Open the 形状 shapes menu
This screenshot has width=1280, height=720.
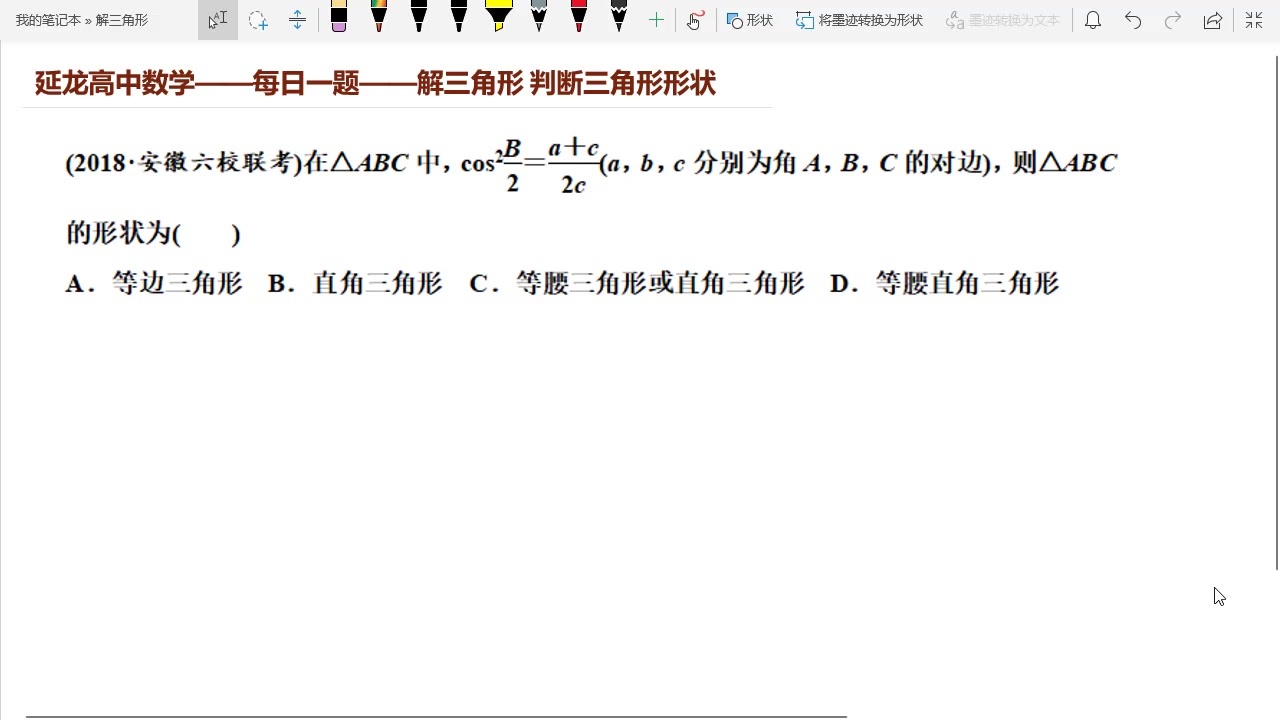[x=750, y=20]
